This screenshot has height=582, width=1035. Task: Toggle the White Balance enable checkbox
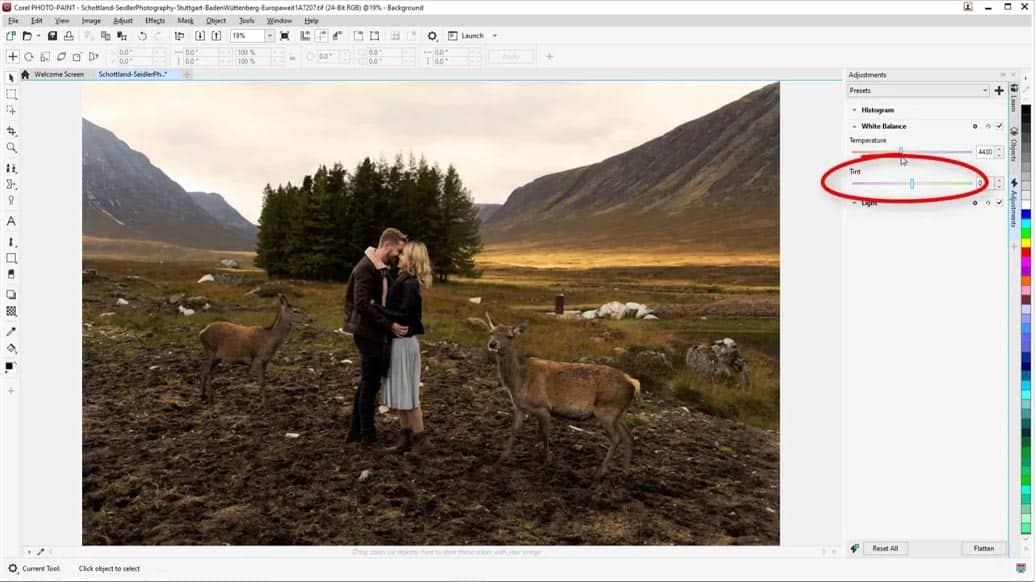[999, 126]
